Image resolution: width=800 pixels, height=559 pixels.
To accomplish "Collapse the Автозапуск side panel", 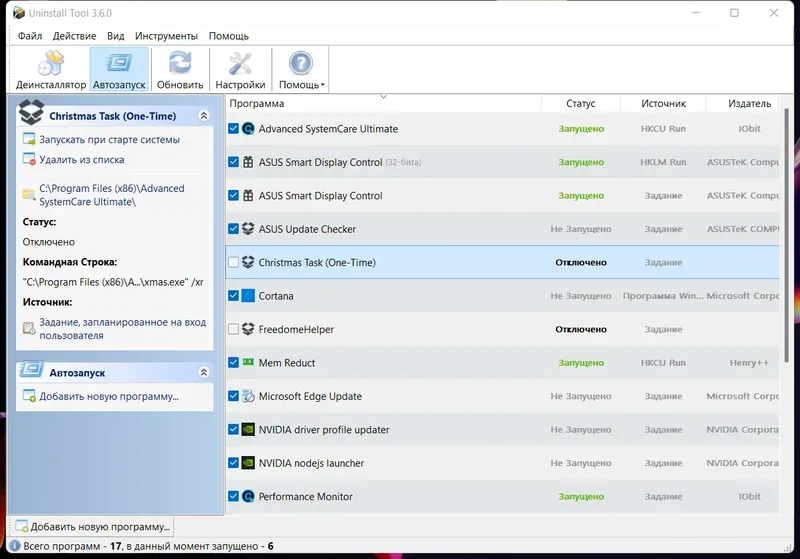I will coord(204,372).
